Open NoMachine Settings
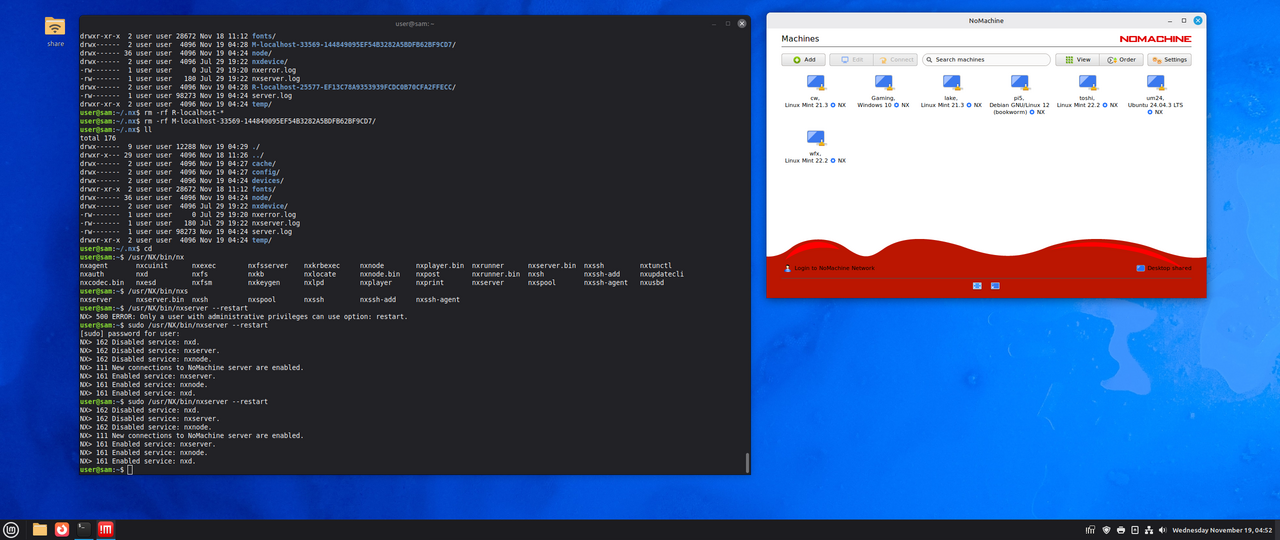The width and height of the screenshot is (1280, 540). 1169,60
